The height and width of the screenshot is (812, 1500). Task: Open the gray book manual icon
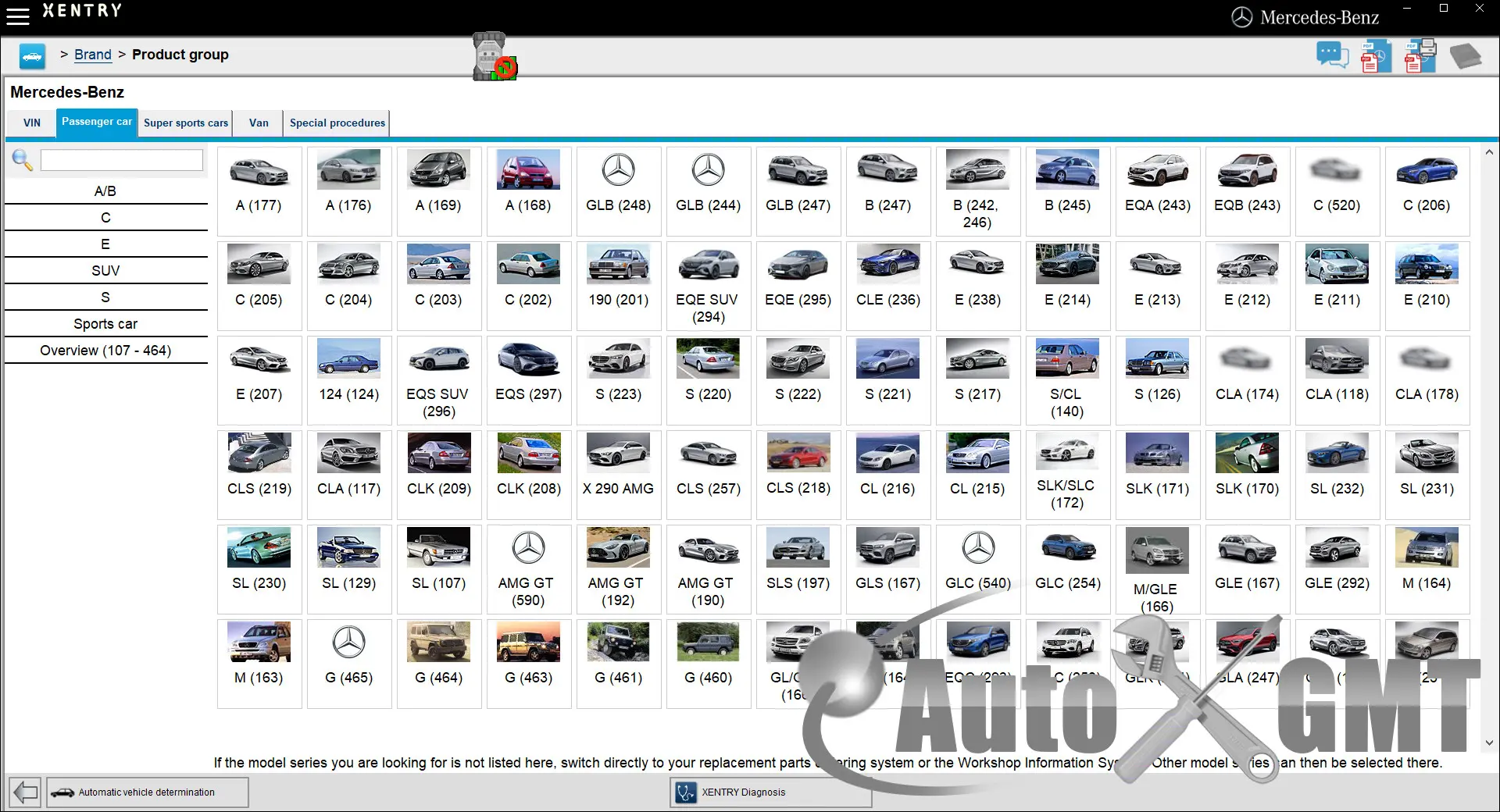tap(1465, 56)
